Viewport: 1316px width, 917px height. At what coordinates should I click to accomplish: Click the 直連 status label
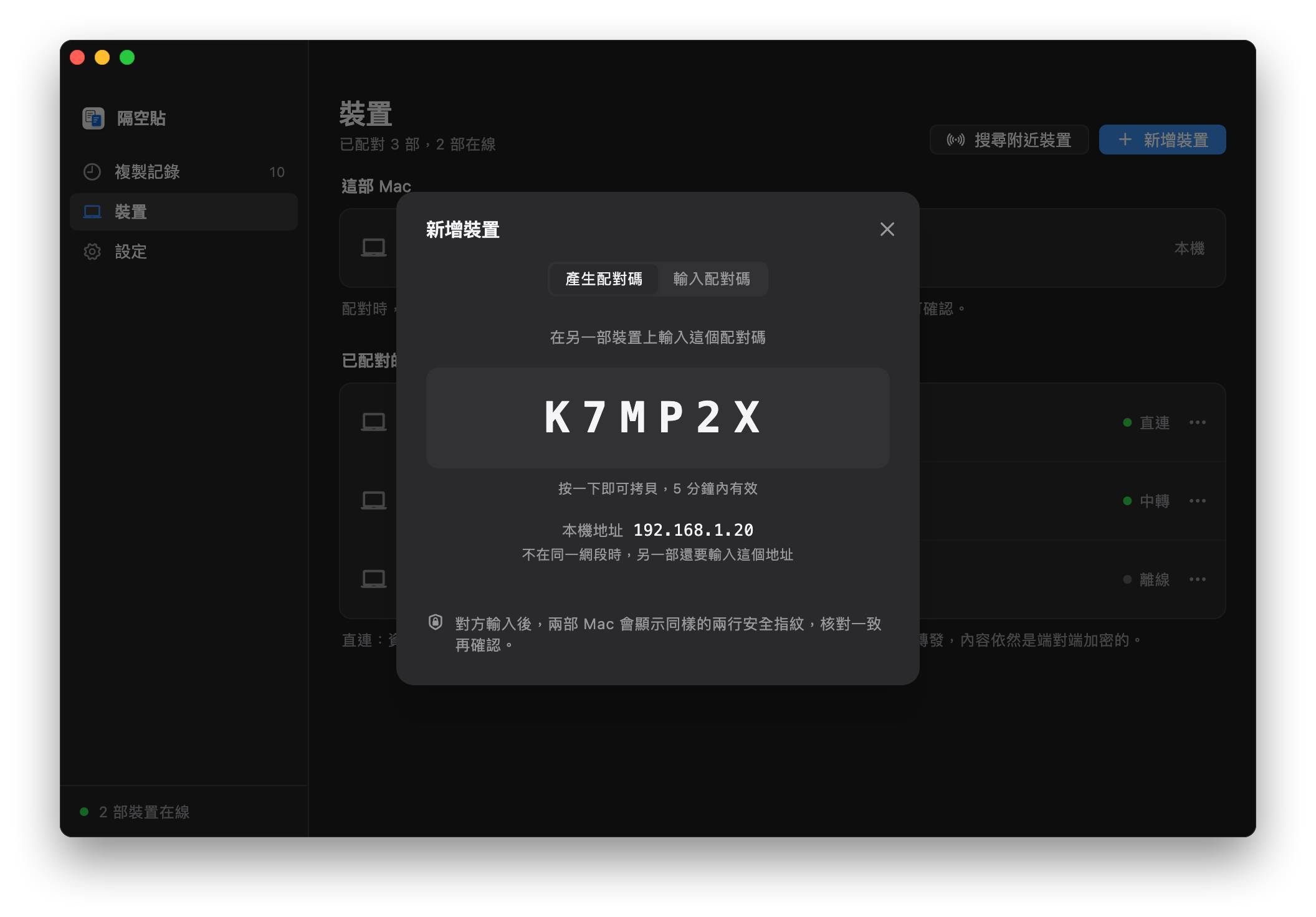pyautogui.click(x=1154, y=422)
